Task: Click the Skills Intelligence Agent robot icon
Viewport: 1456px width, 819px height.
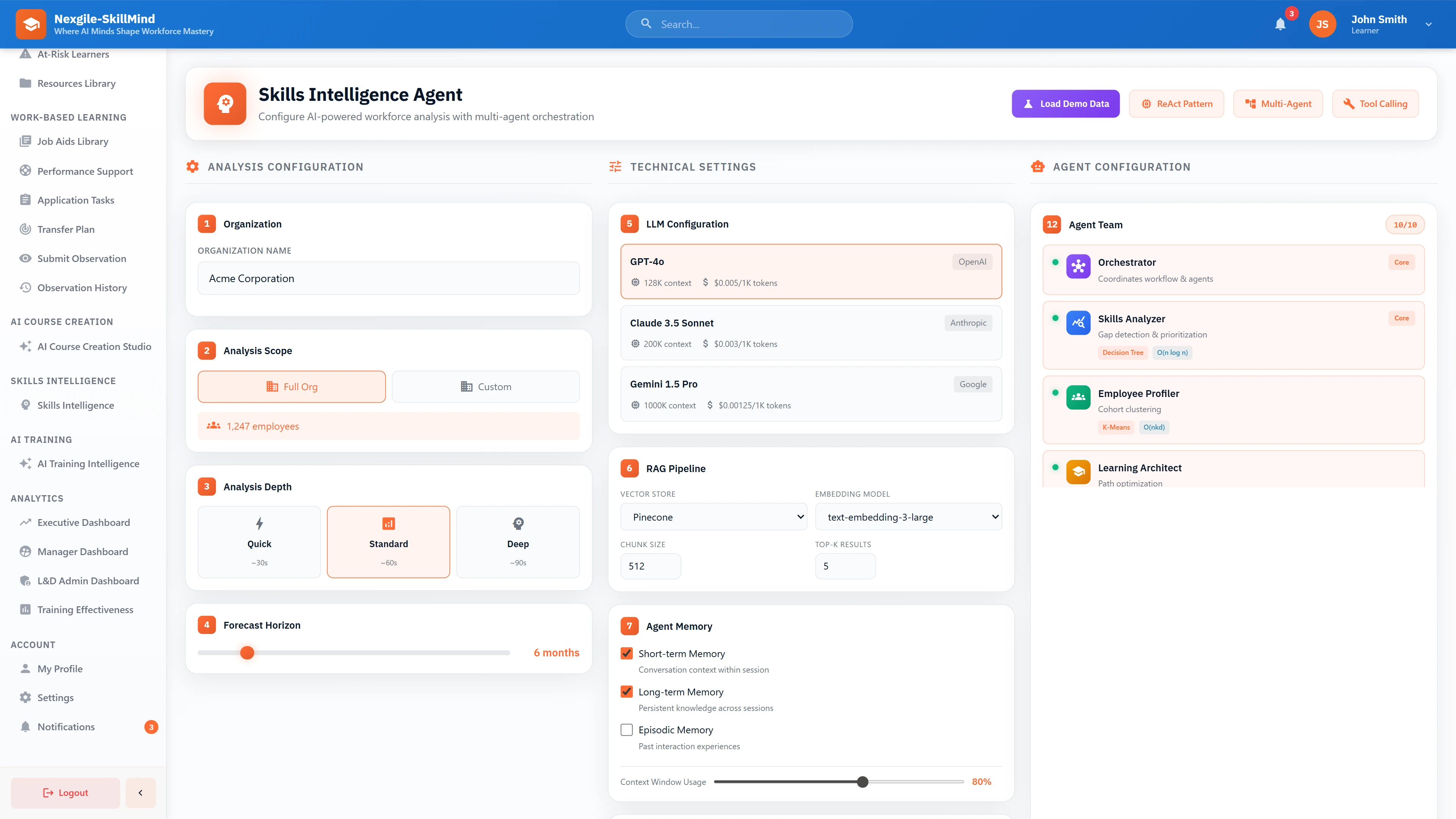Action: pyautogui.click(x=224, y=104)
